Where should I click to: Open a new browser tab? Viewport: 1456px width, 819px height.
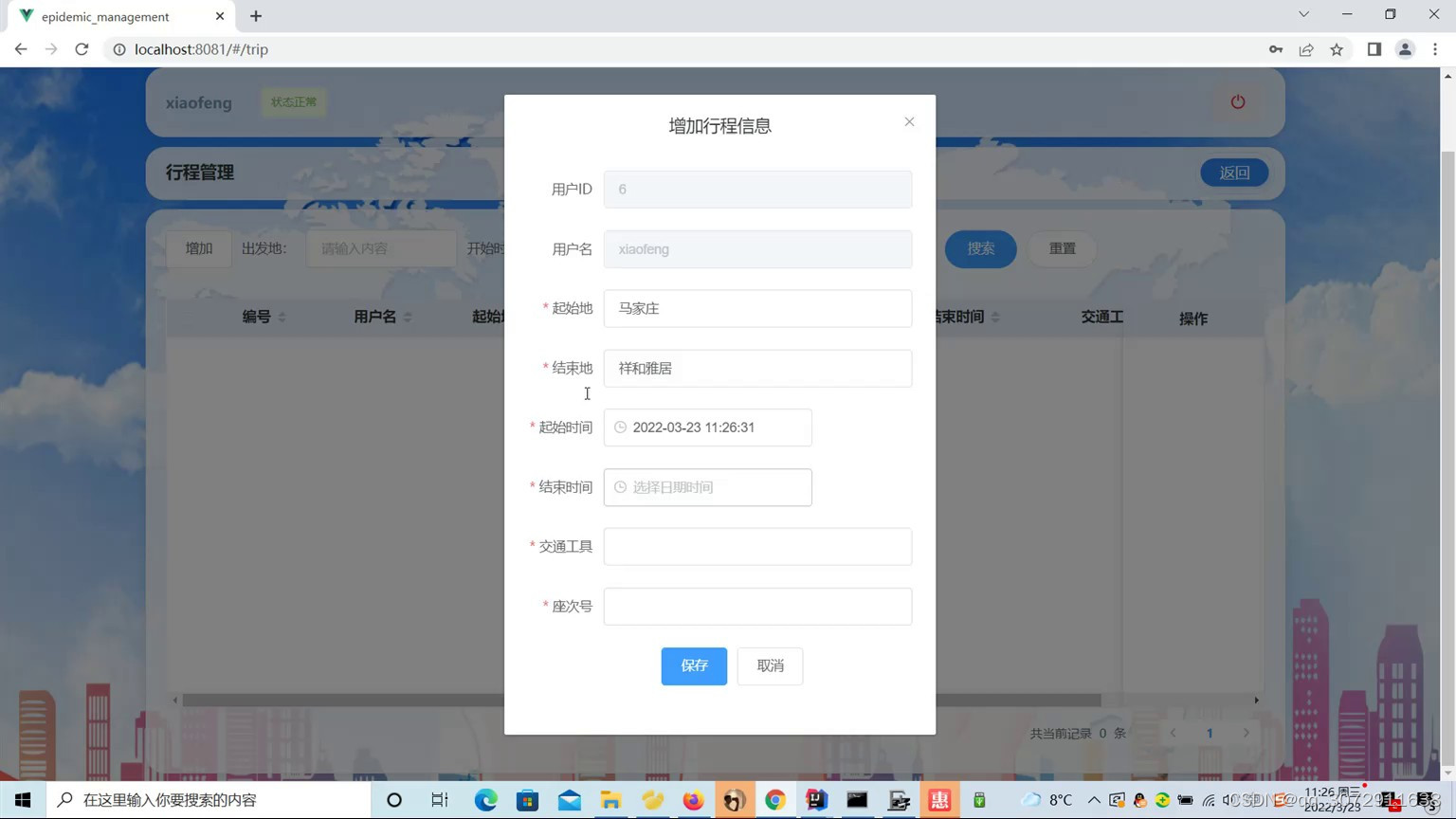pyautogui.click(x=256, y=16)
